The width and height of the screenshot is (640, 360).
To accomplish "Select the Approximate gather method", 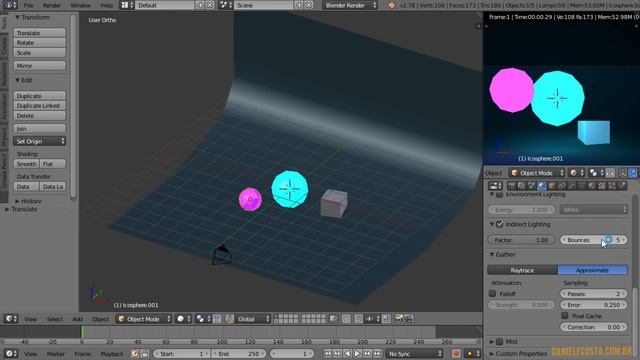I will tap(593, 270).
